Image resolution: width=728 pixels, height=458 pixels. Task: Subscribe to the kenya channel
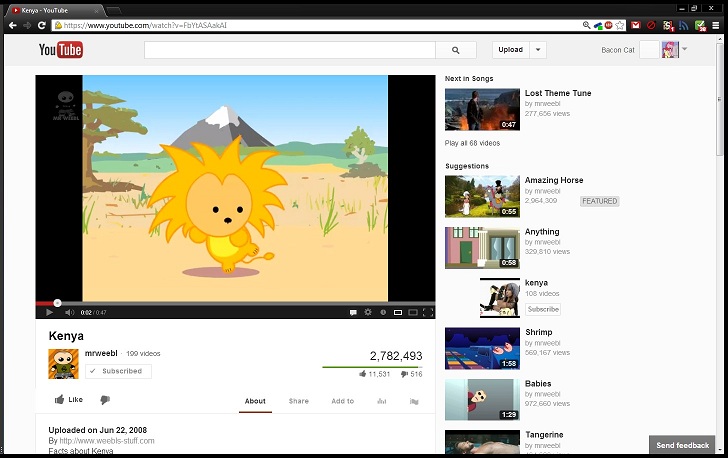click(543, 309)
